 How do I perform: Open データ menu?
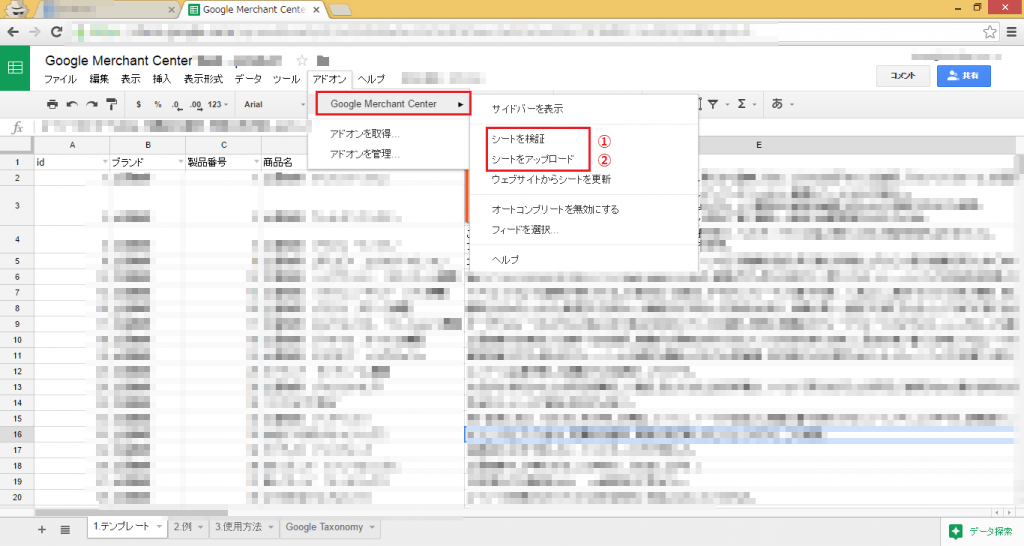(x=248, y=79)
